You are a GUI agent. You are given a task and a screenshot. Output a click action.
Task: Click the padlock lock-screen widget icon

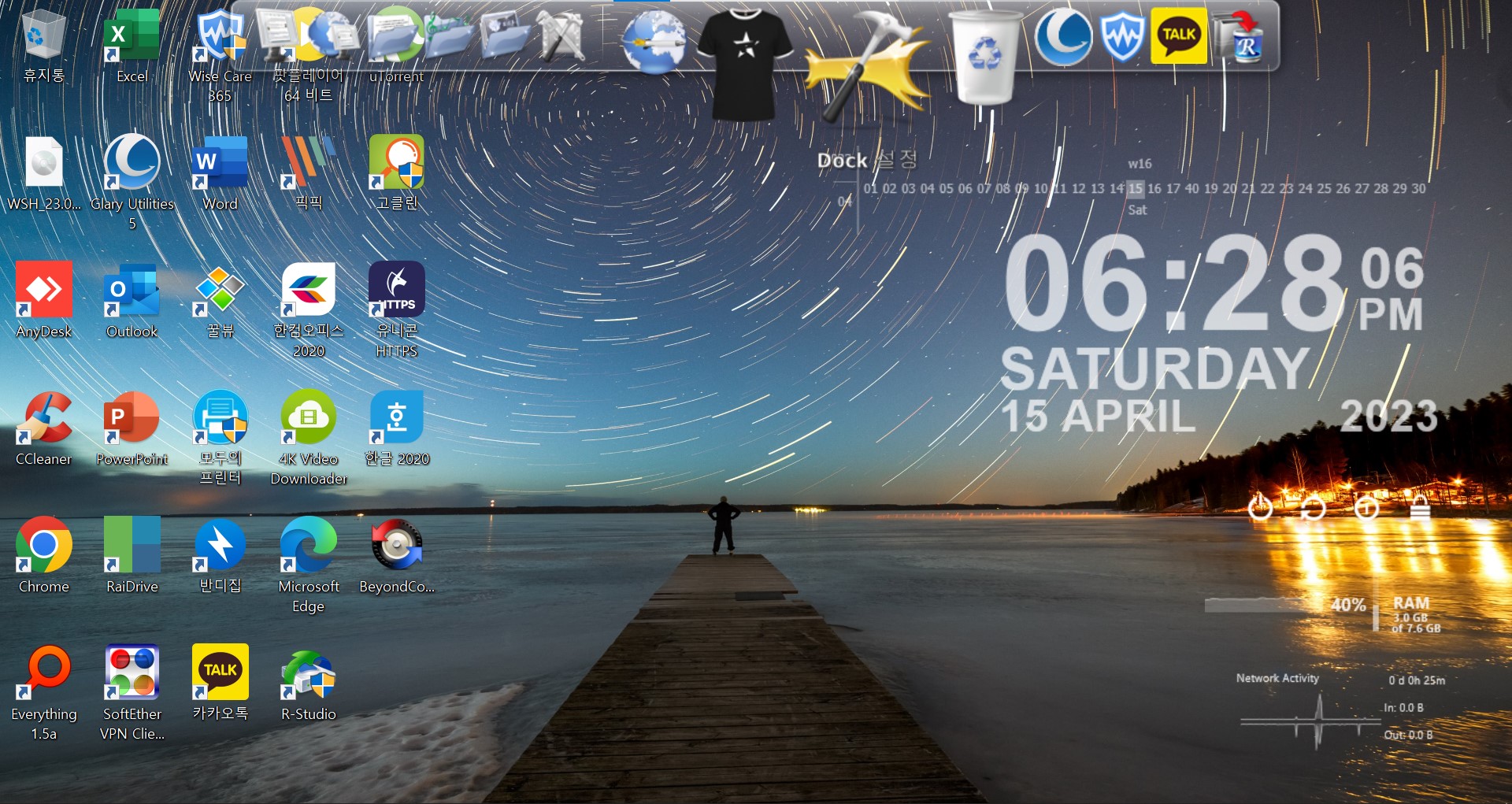click(x=1420, y=508)
